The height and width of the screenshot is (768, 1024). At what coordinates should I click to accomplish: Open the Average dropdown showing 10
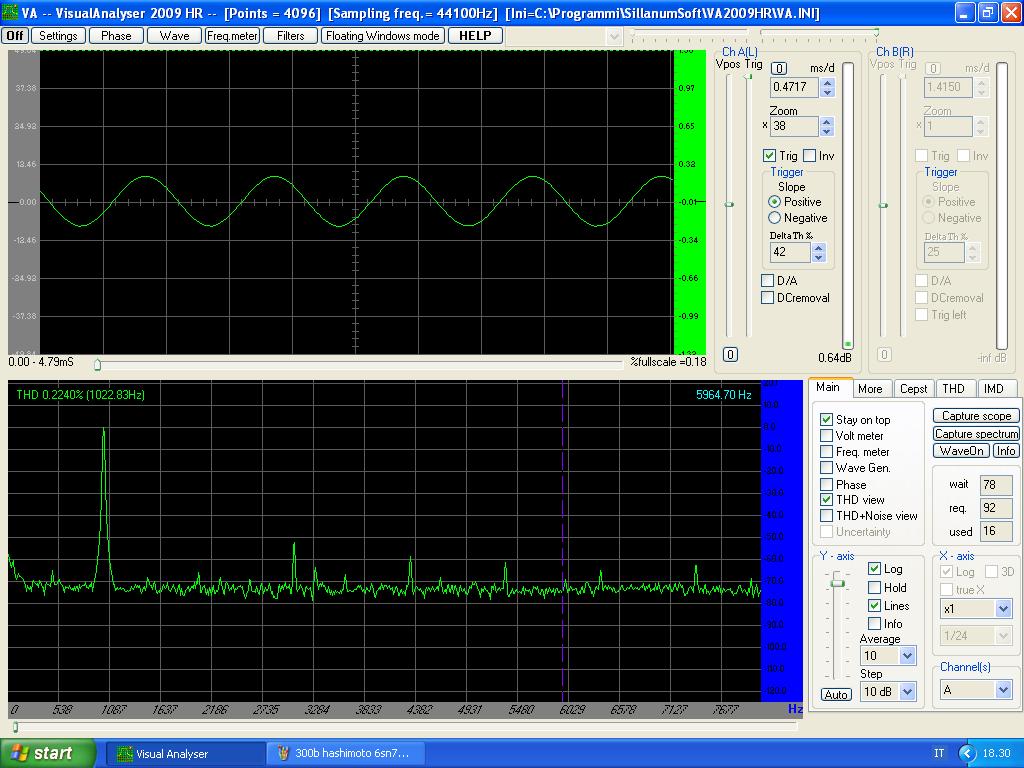(907, 656)
